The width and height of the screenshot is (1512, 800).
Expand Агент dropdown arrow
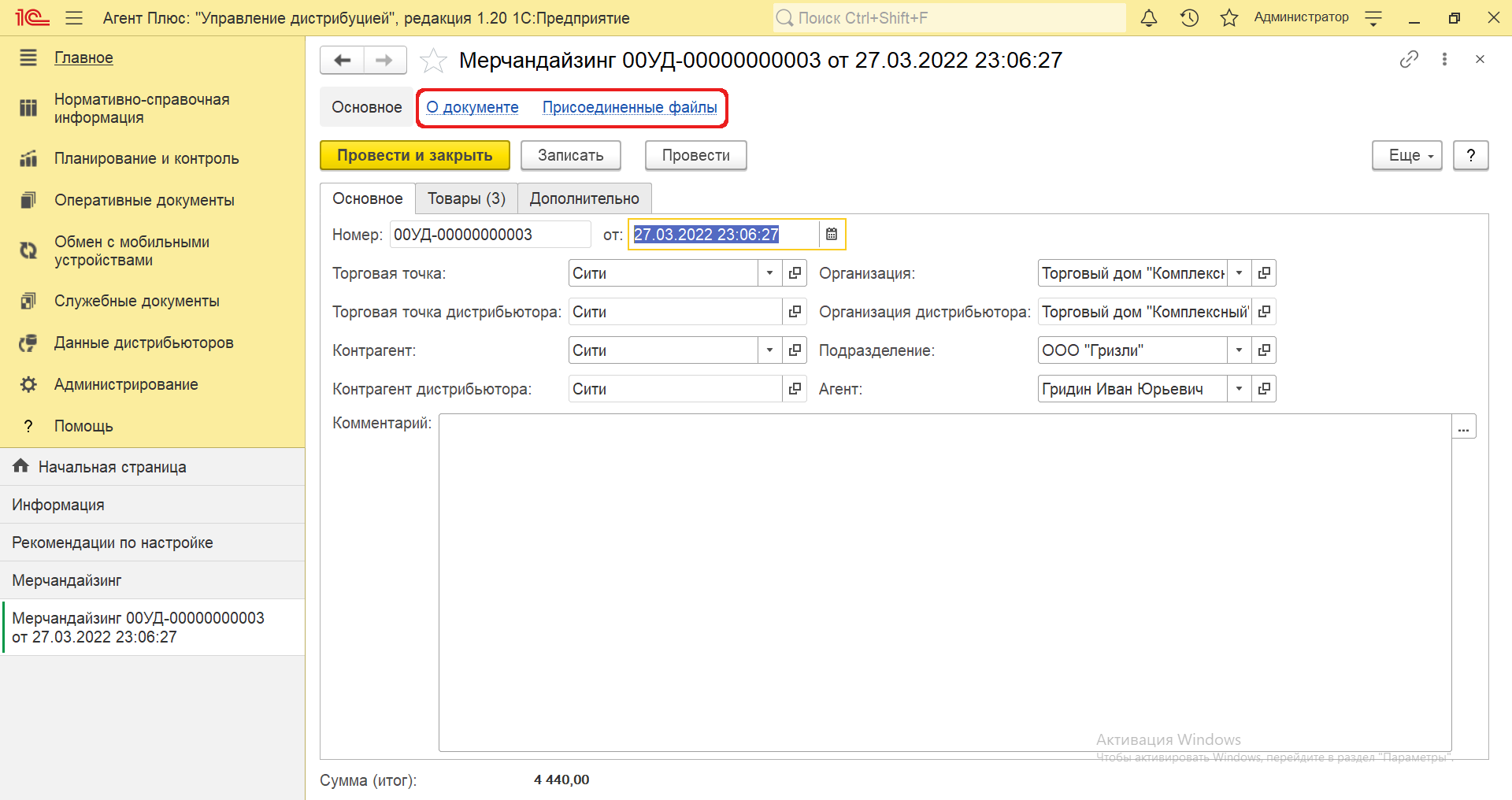tap(1239, 388)
